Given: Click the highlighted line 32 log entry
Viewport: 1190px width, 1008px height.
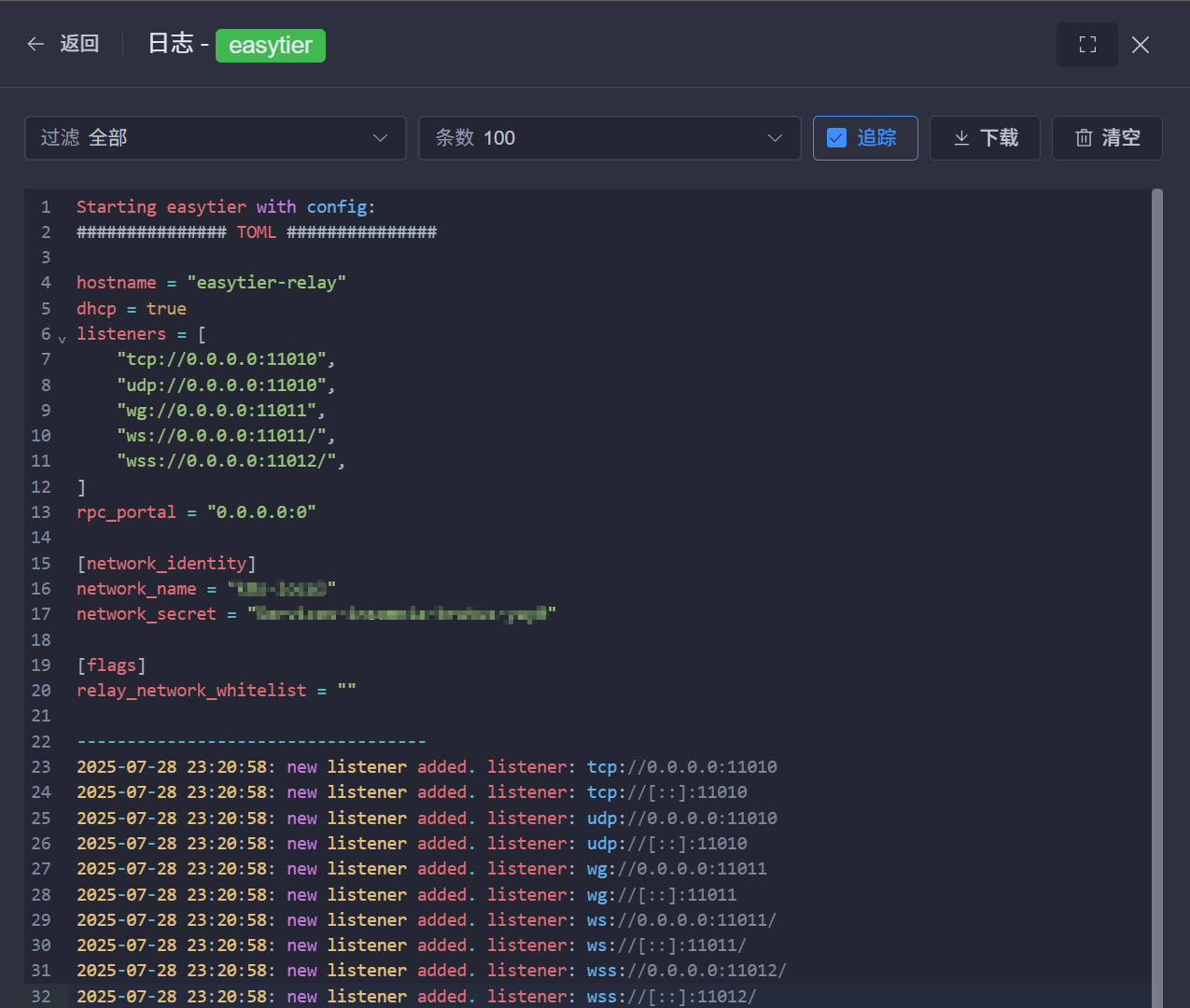Looking at the screenshot, I should tap(415, 996).
